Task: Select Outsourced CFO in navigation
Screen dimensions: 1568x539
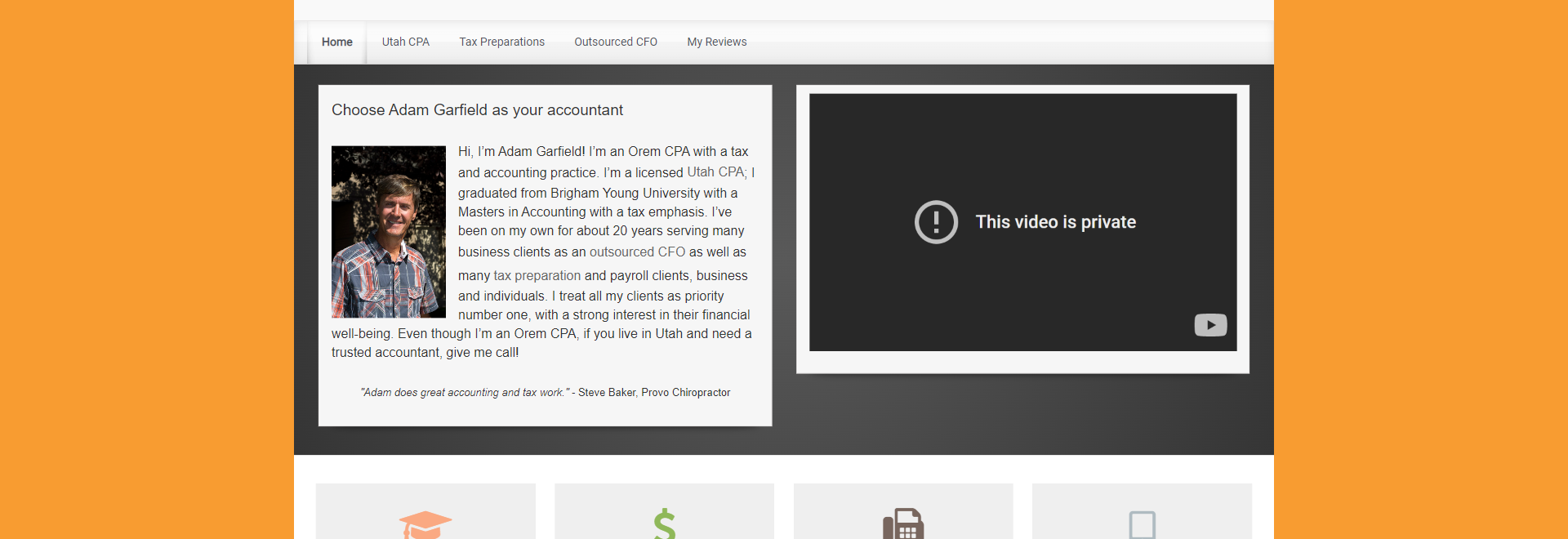Action: pyautogui.click(x=616, y=42)
